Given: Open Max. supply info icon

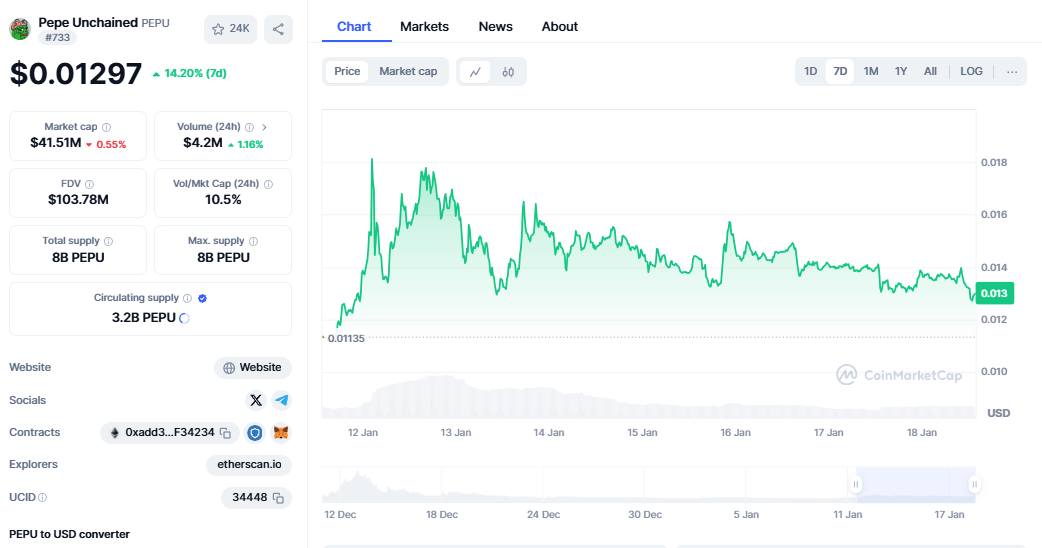Looking at the screenshot, I should tap(253, 241).
